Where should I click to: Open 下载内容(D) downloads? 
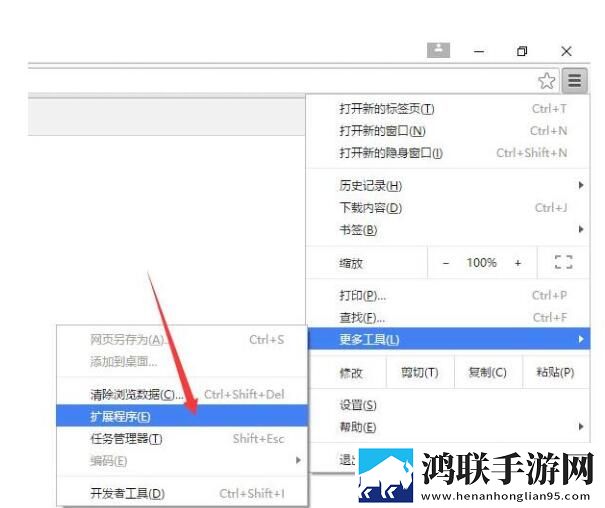(x=448, y=208)
